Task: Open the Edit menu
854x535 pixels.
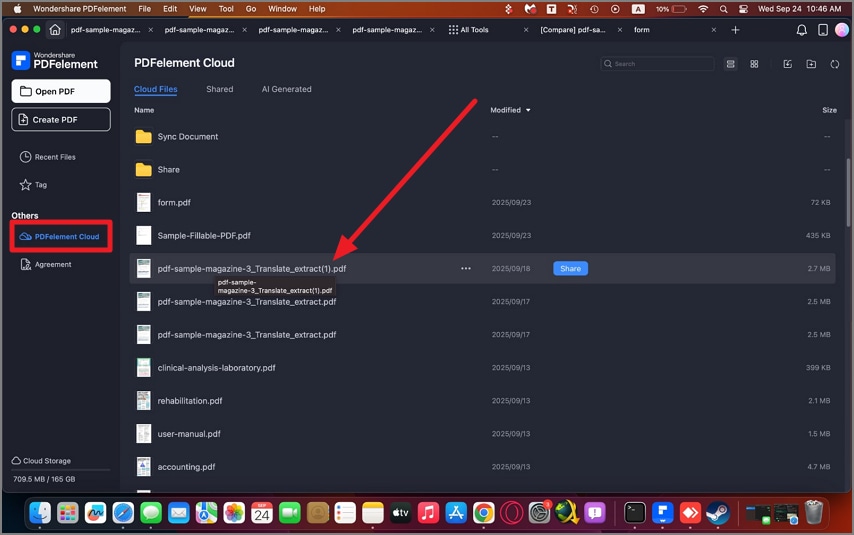Action: (170, 9)
